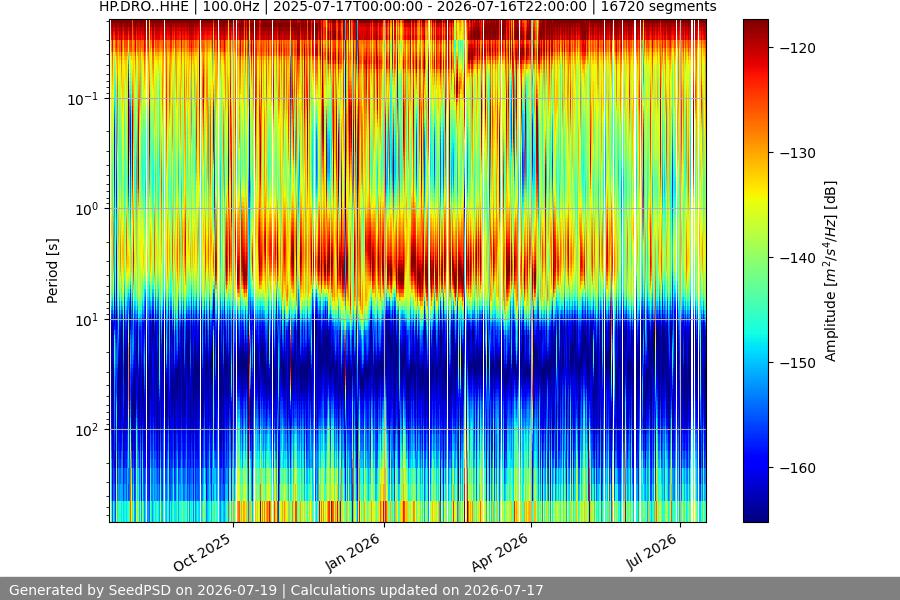Image resolution: width=900 pixels, height=600 pixels.
Task: Click the -120 colorbar tick label
Action: 798,48
